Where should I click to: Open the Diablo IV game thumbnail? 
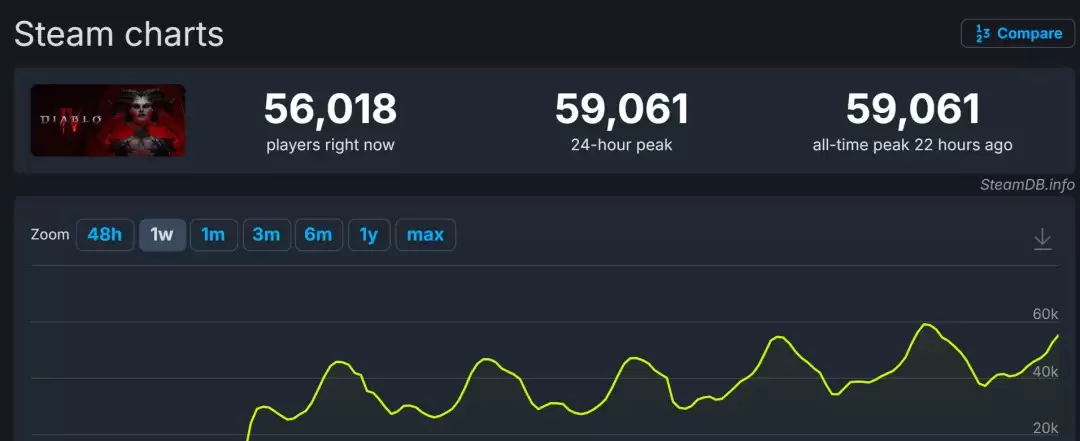tap(108, 121)
